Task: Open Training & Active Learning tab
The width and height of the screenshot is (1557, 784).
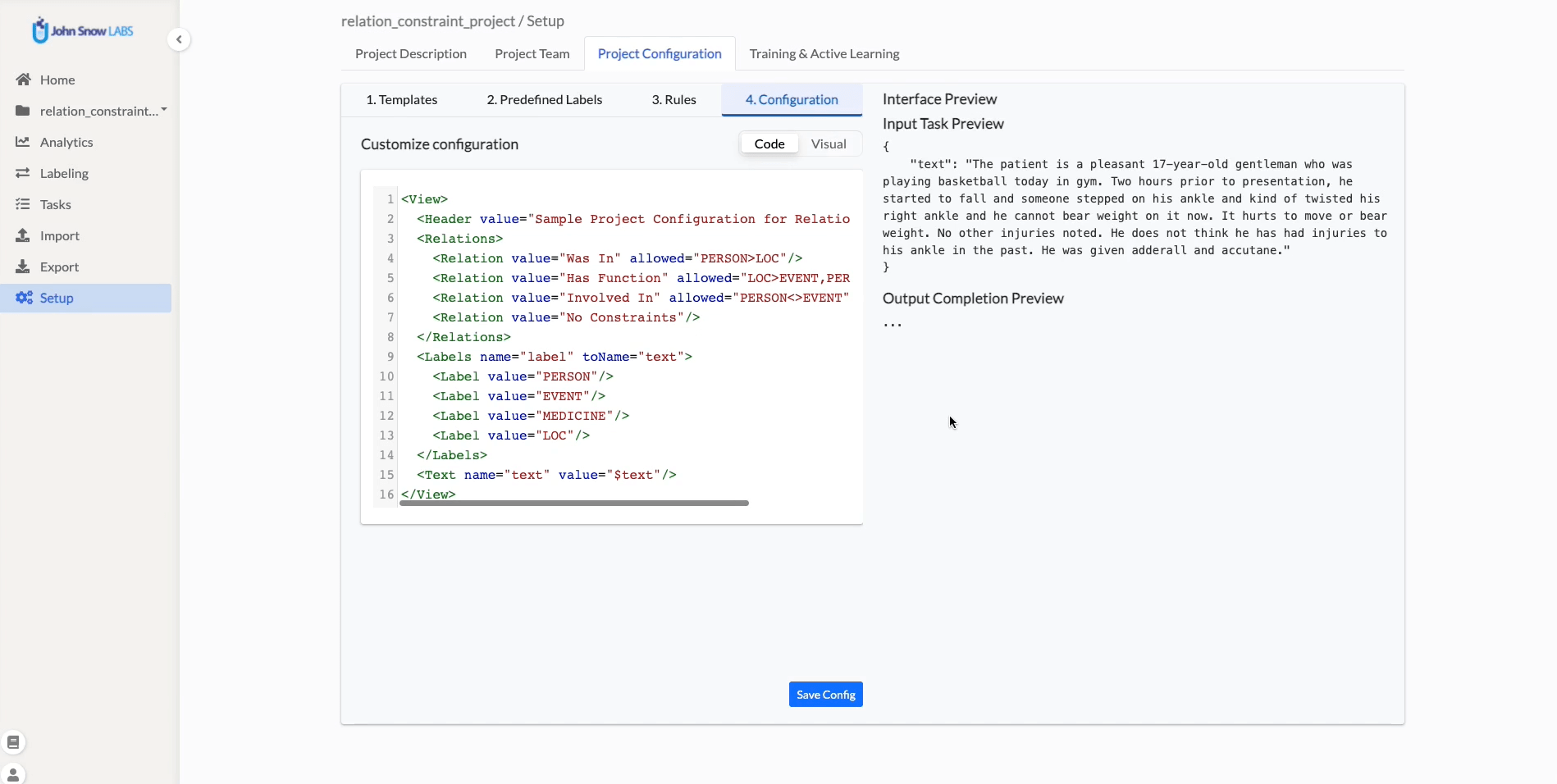Action: (x=824, y=53)
